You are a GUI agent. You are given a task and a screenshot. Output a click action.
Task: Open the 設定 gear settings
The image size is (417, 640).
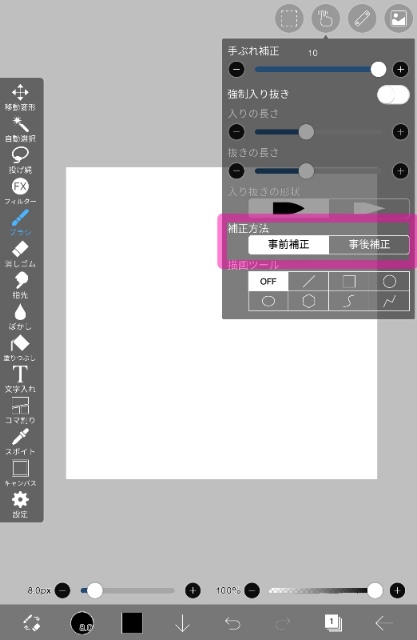pyautogui.click(x=20, y=504)
